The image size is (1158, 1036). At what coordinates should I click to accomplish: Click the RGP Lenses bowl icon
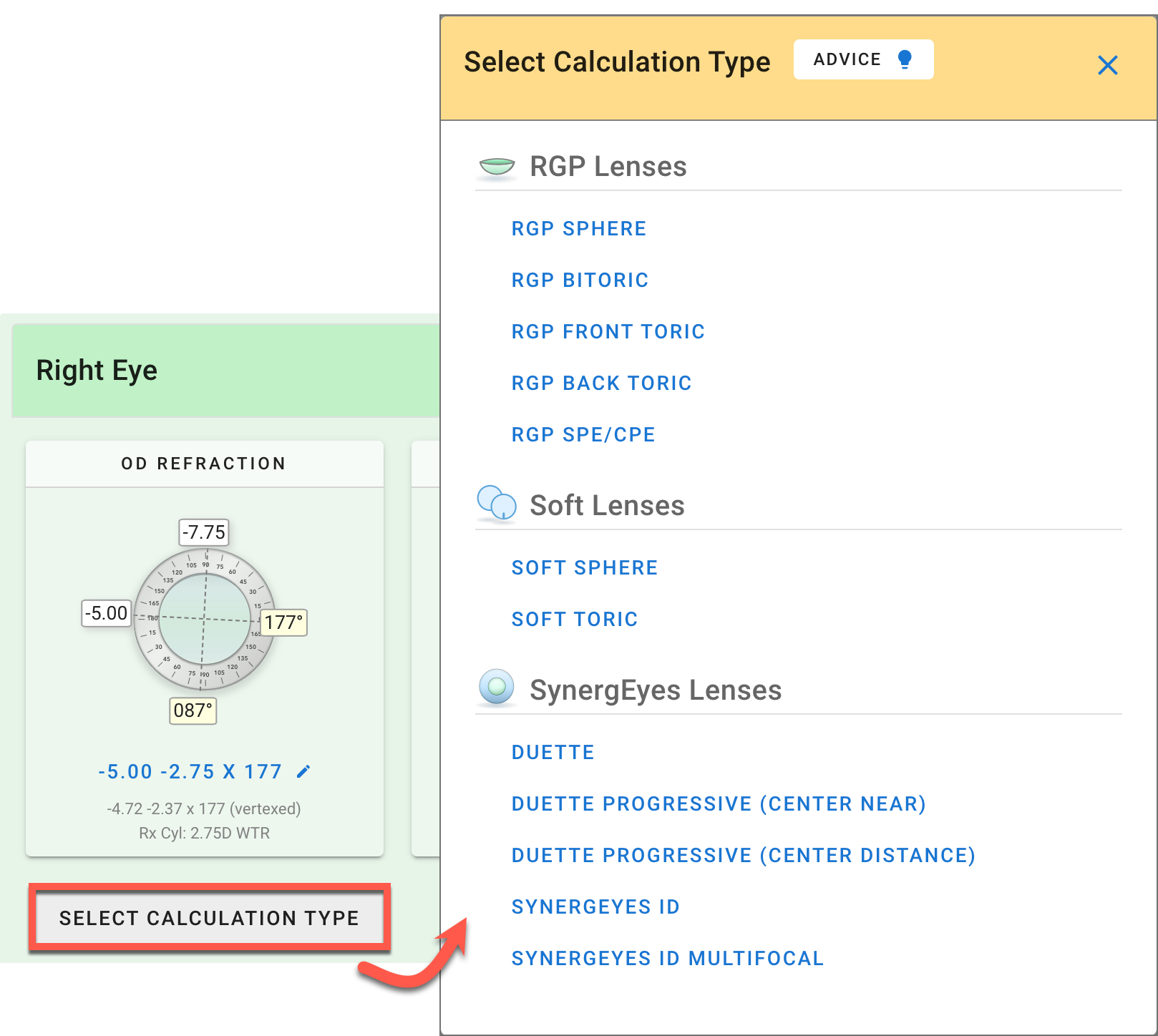tap(497, 167)
